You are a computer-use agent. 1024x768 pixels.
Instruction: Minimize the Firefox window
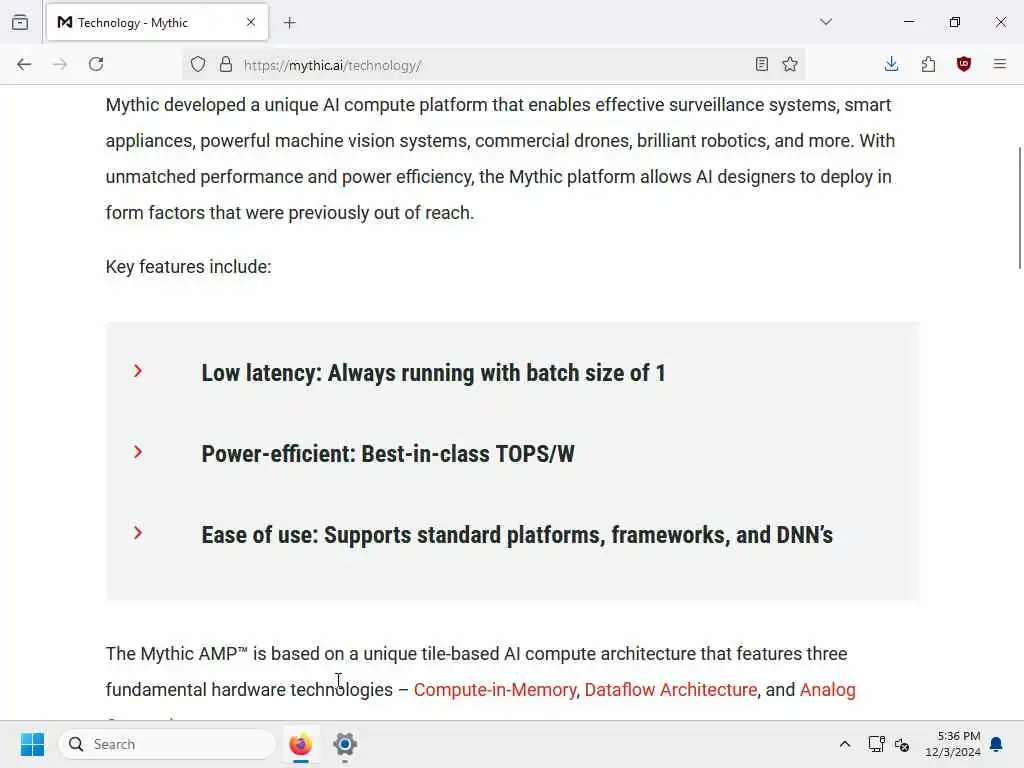909,22
